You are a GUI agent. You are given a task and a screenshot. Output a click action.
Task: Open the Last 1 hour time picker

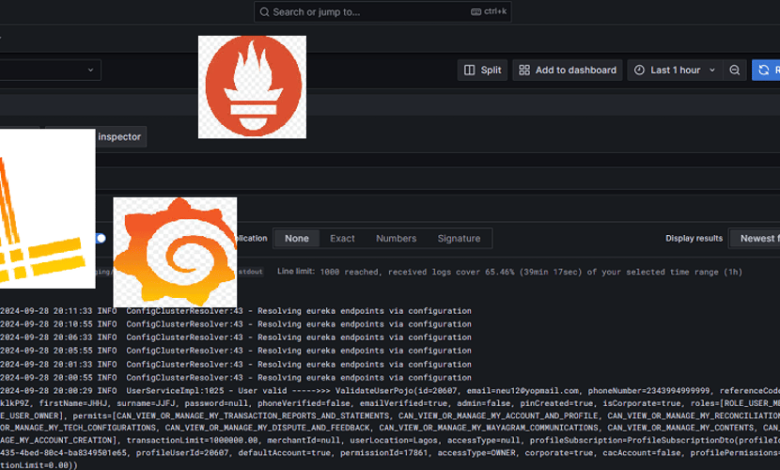pyautogui.click(x=675, y=70)
